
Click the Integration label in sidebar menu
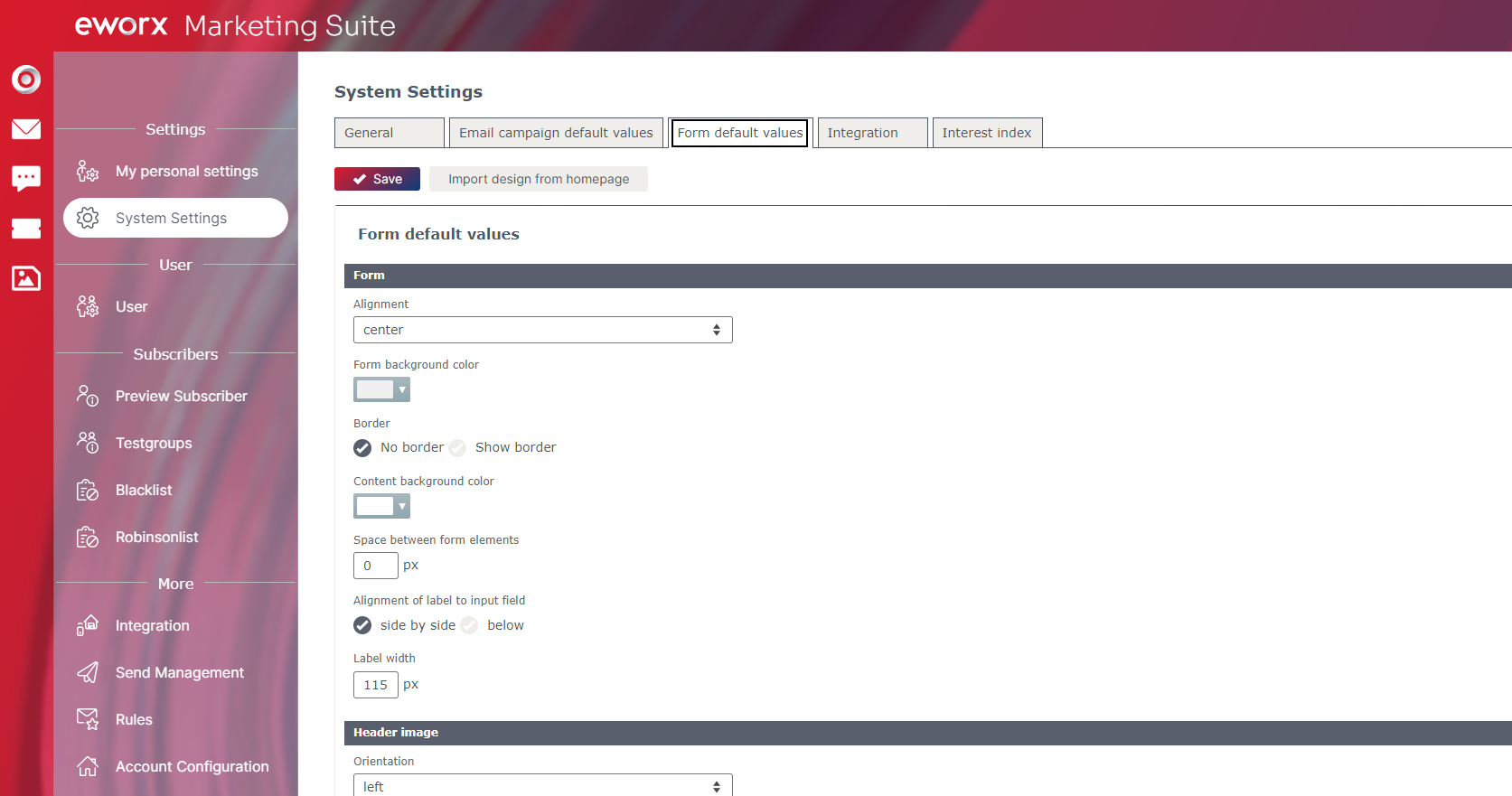153,625
